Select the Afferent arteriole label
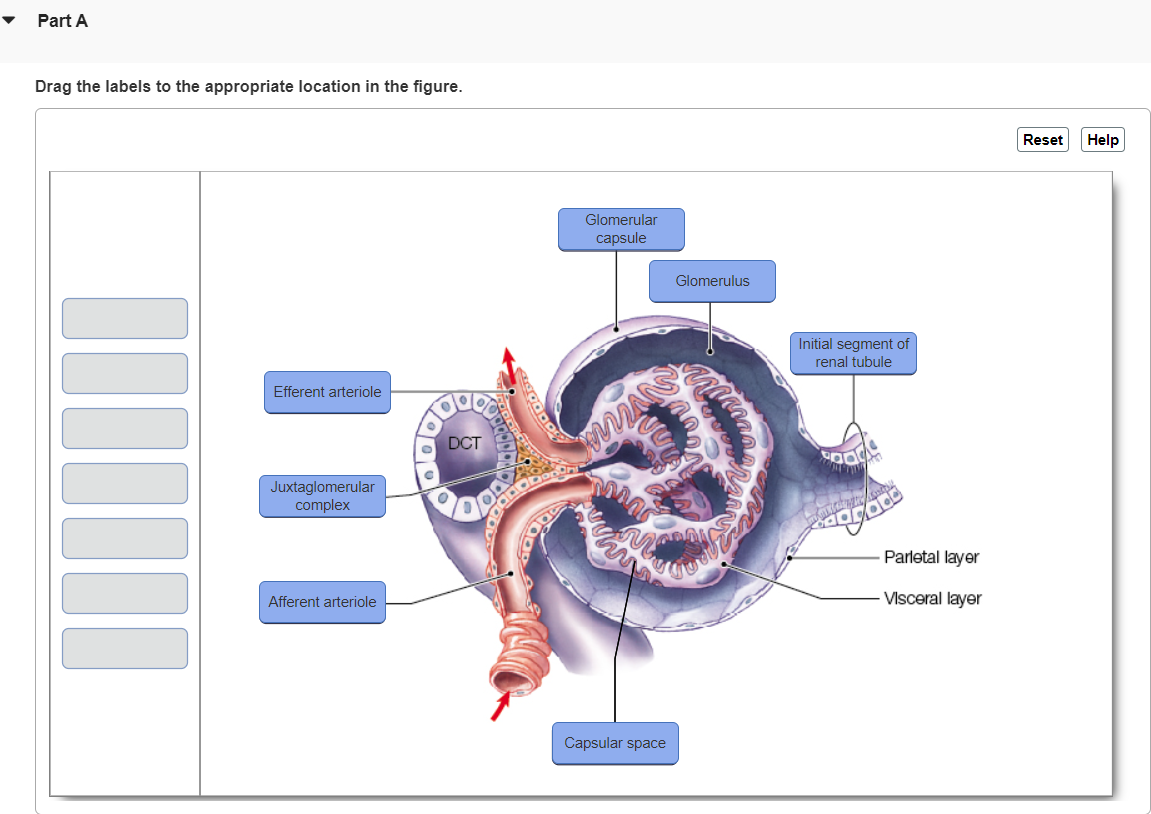The width and height of the screenshot is (1151, 814). point(322,602)
